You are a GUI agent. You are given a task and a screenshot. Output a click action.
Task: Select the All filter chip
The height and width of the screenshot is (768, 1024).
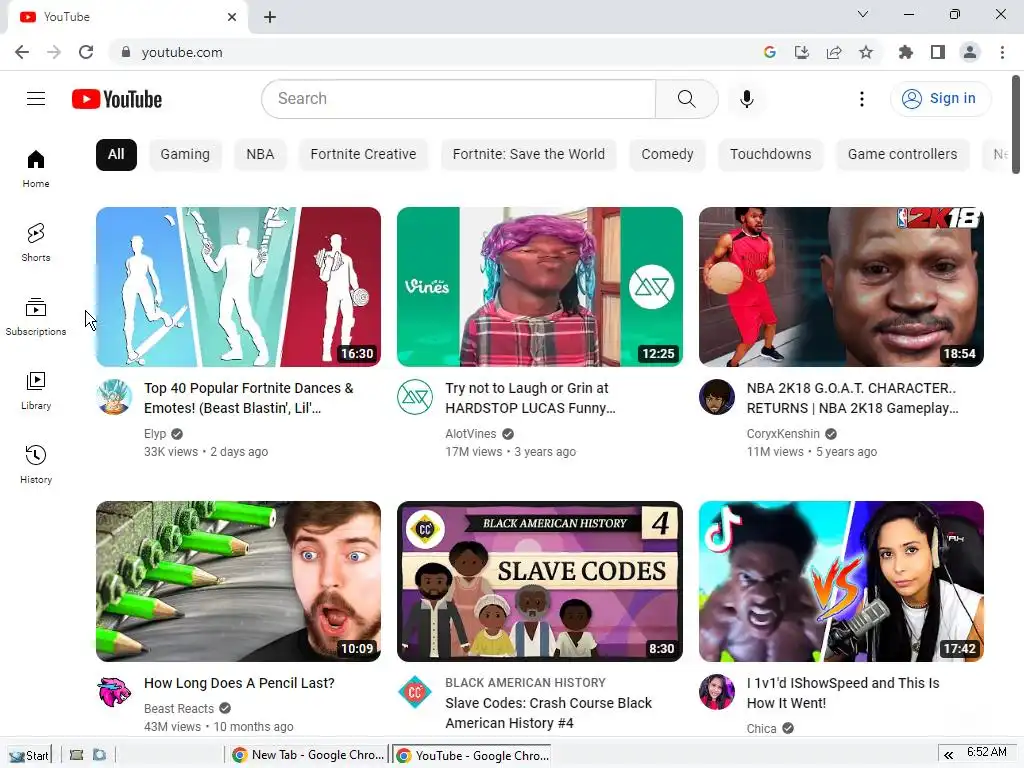[x=116, y=155]
